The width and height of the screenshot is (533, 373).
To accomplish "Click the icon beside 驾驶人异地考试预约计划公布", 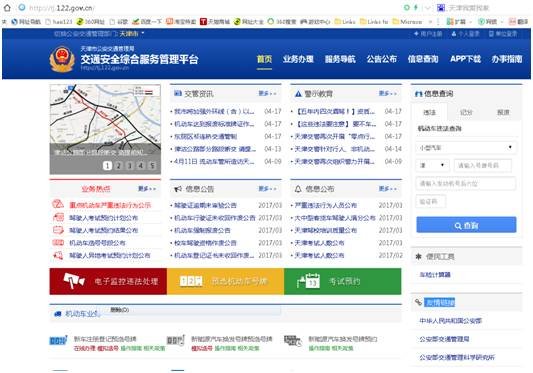I will (x=58, y=255).
